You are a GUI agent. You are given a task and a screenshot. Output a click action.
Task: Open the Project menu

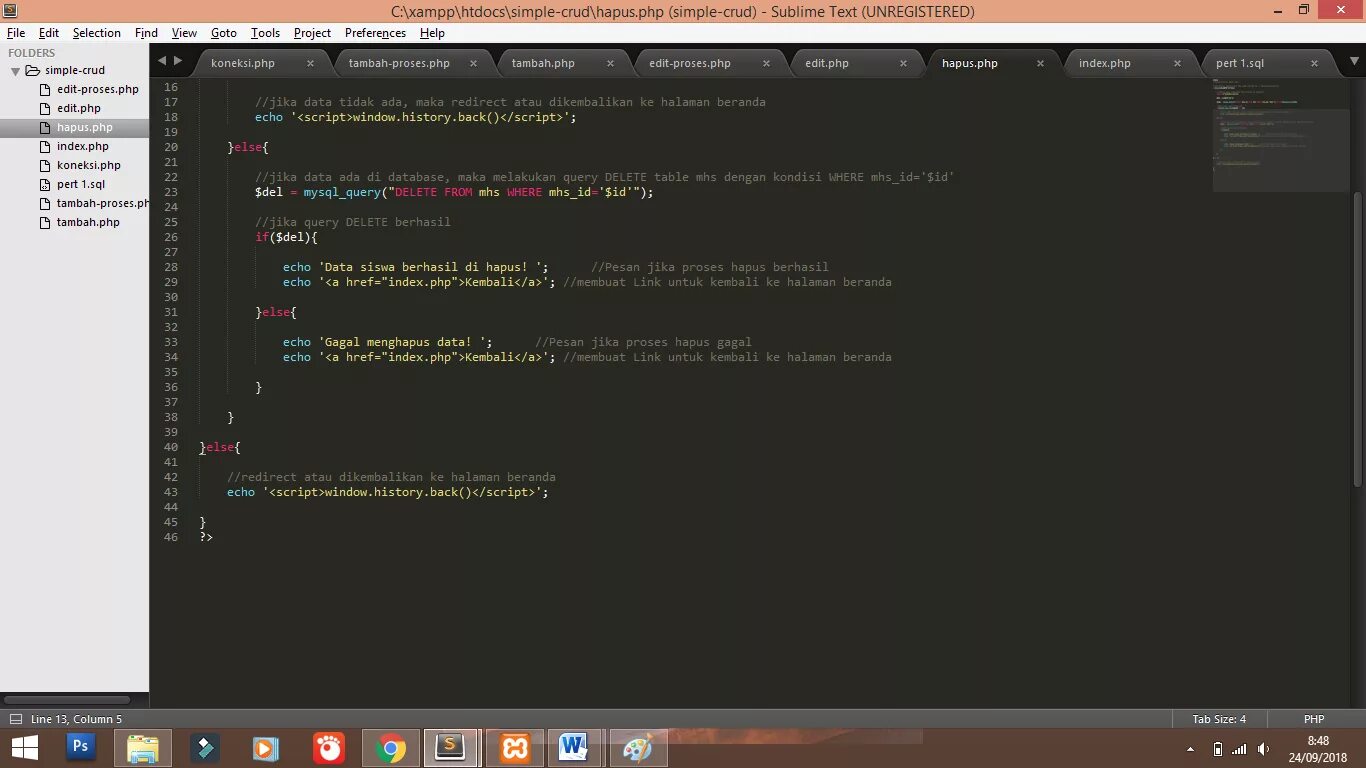312,33
